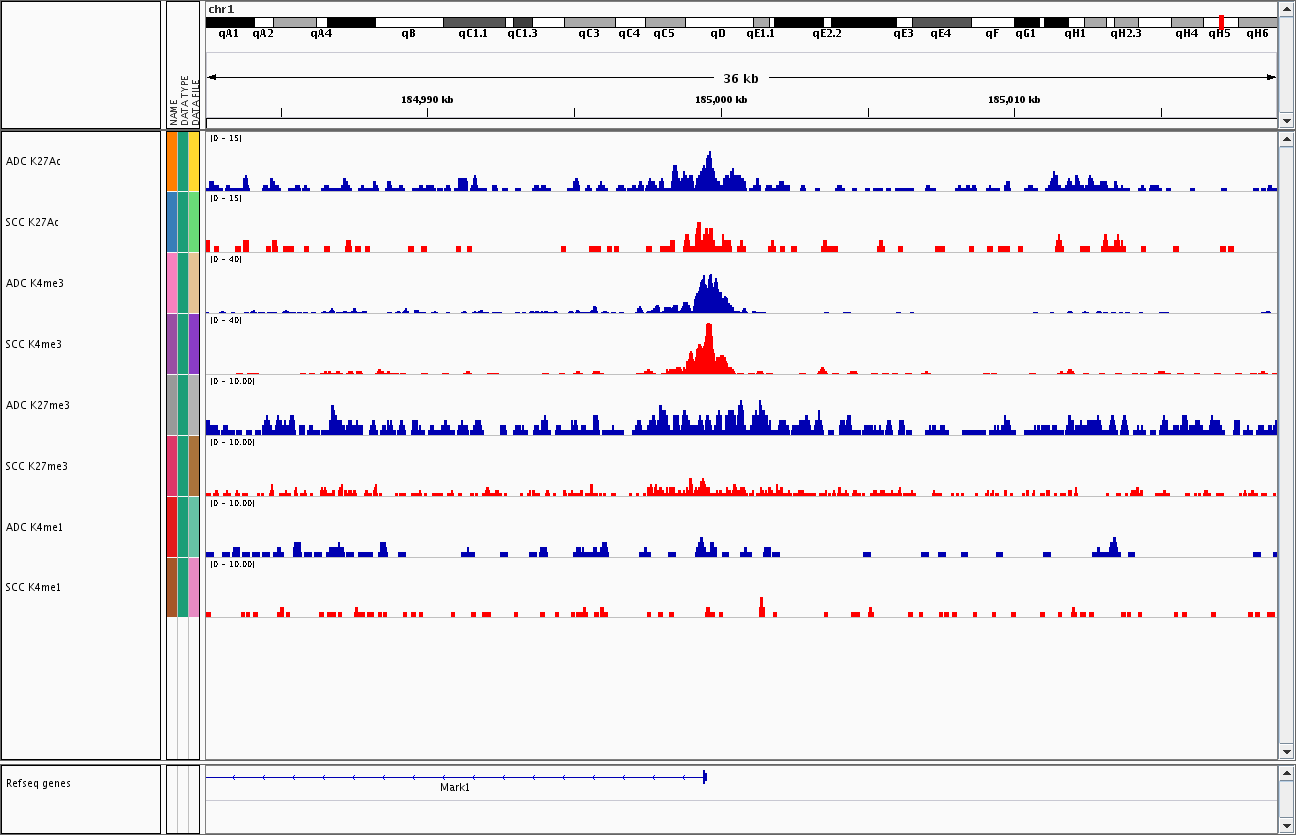Click the qD band on the chromosome ideogram
The height and width of the screenshot is (835, 1296).
coord(717,22)
